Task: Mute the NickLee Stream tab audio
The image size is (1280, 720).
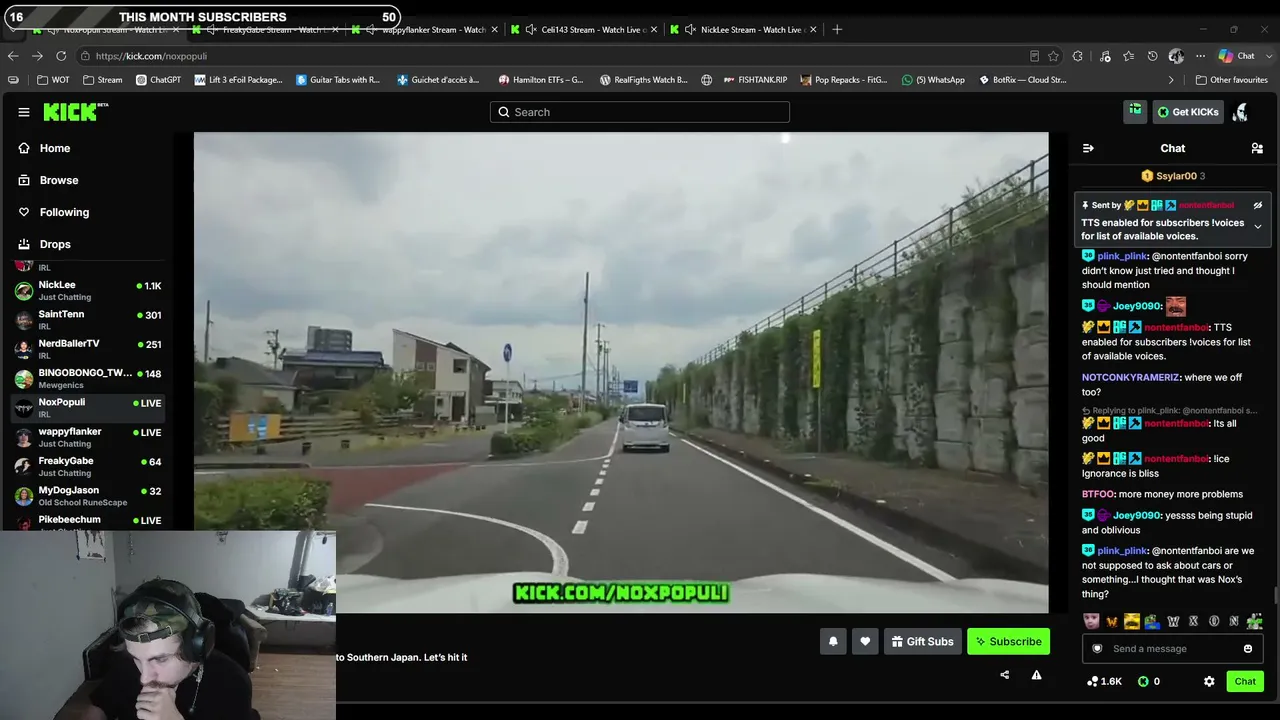Action: pos(690,30)
